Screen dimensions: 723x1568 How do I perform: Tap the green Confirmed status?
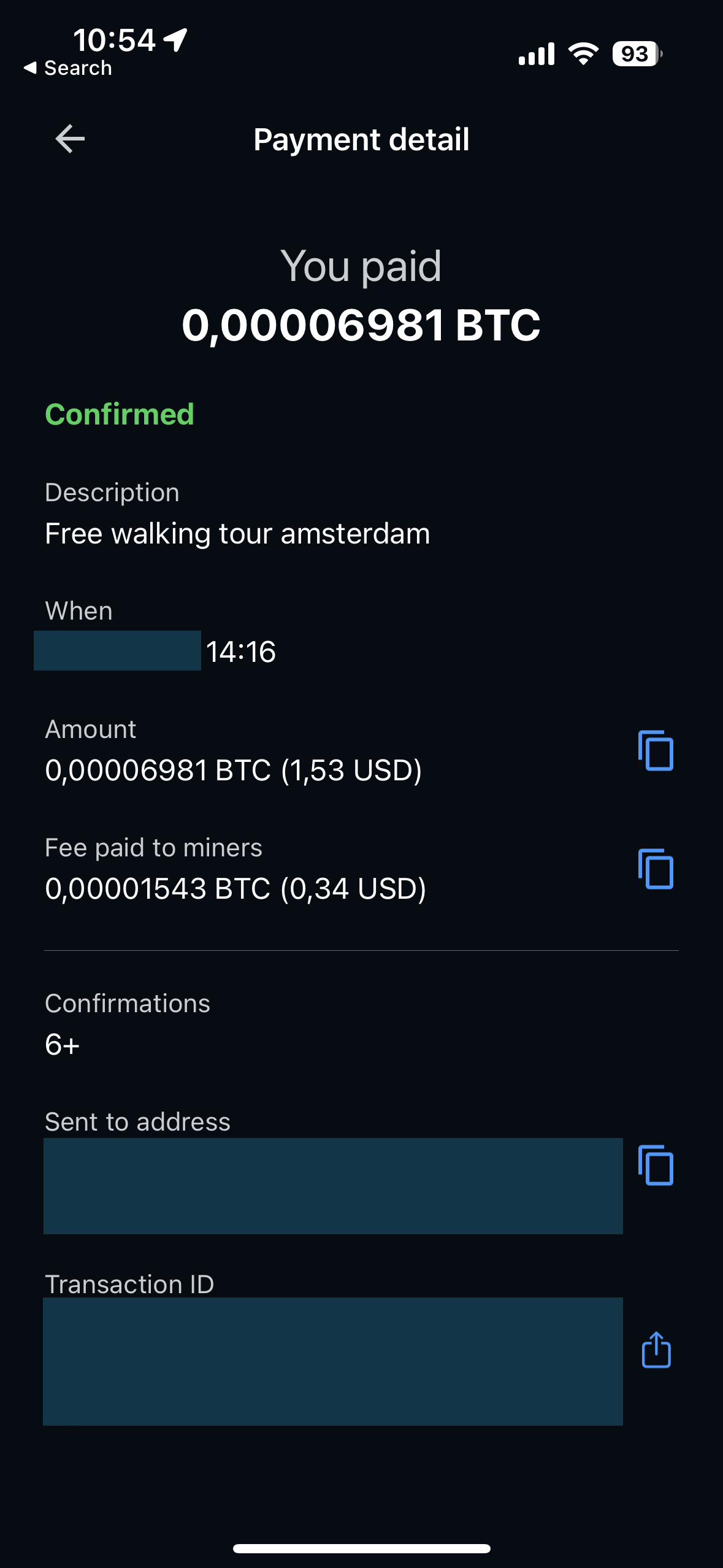(x=120, y=414)
